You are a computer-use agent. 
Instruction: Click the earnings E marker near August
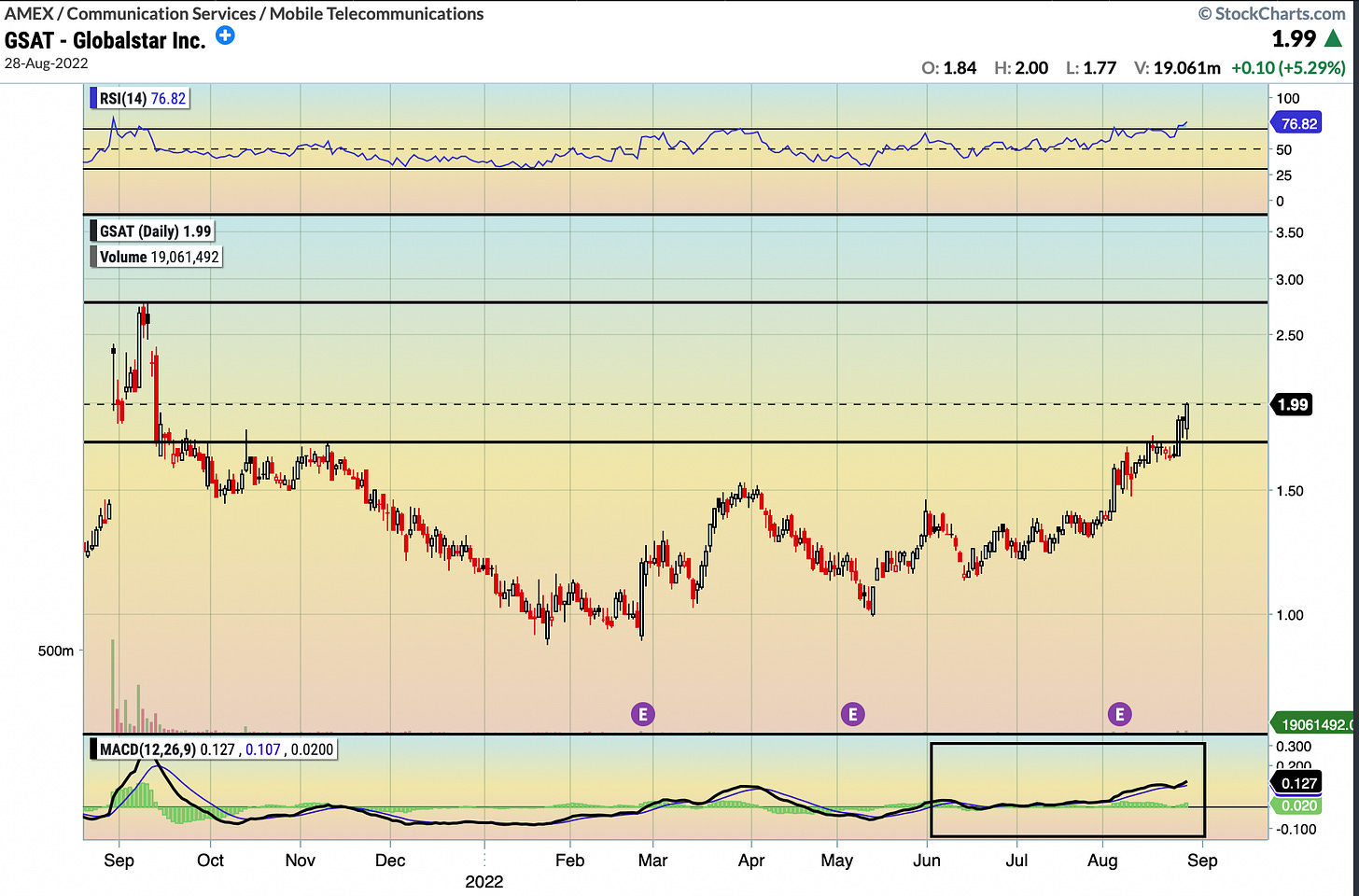click(1119, 714)
